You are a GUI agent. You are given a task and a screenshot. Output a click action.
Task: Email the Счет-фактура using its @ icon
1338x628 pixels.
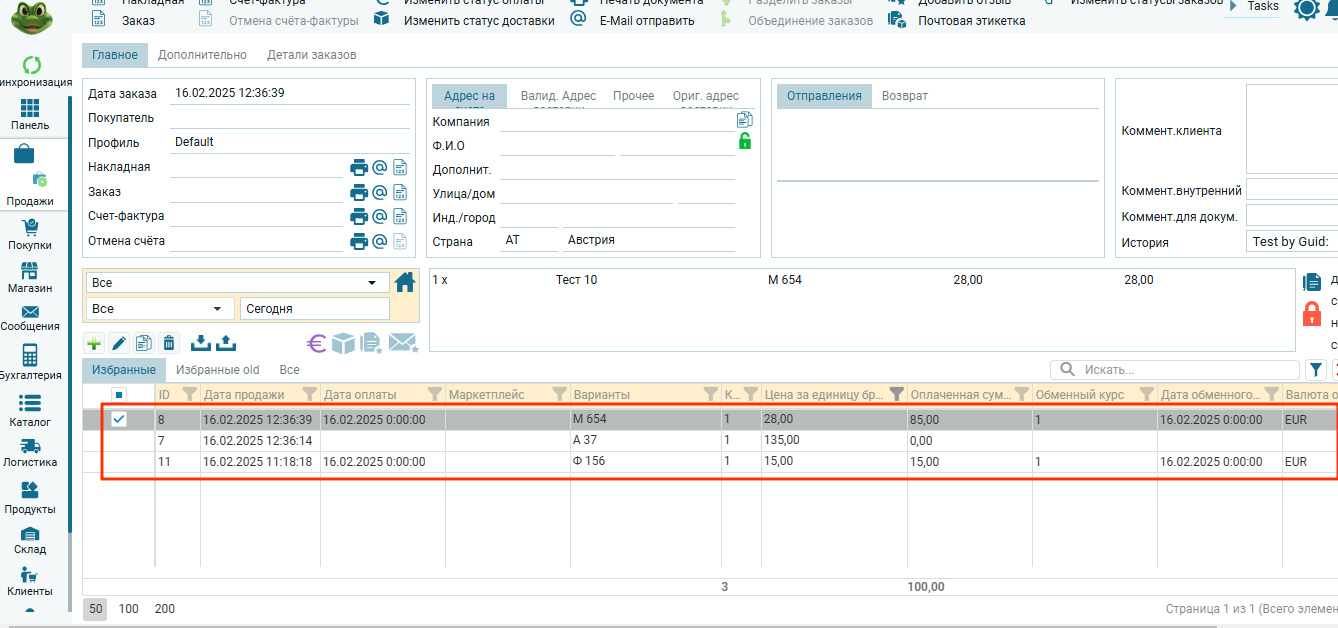380,216
